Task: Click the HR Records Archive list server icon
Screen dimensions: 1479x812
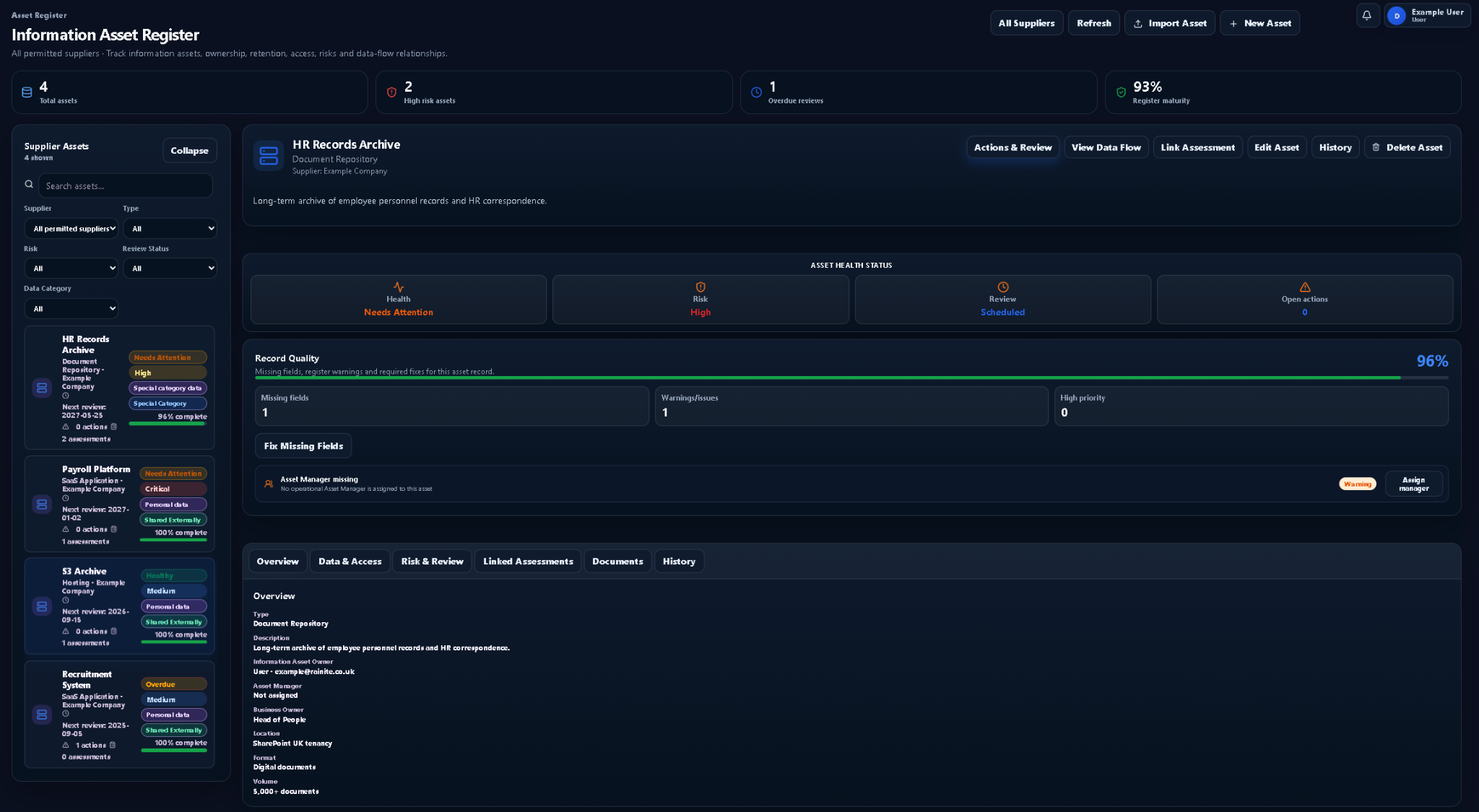Action: pyautogui.click(x=42, y=388)
